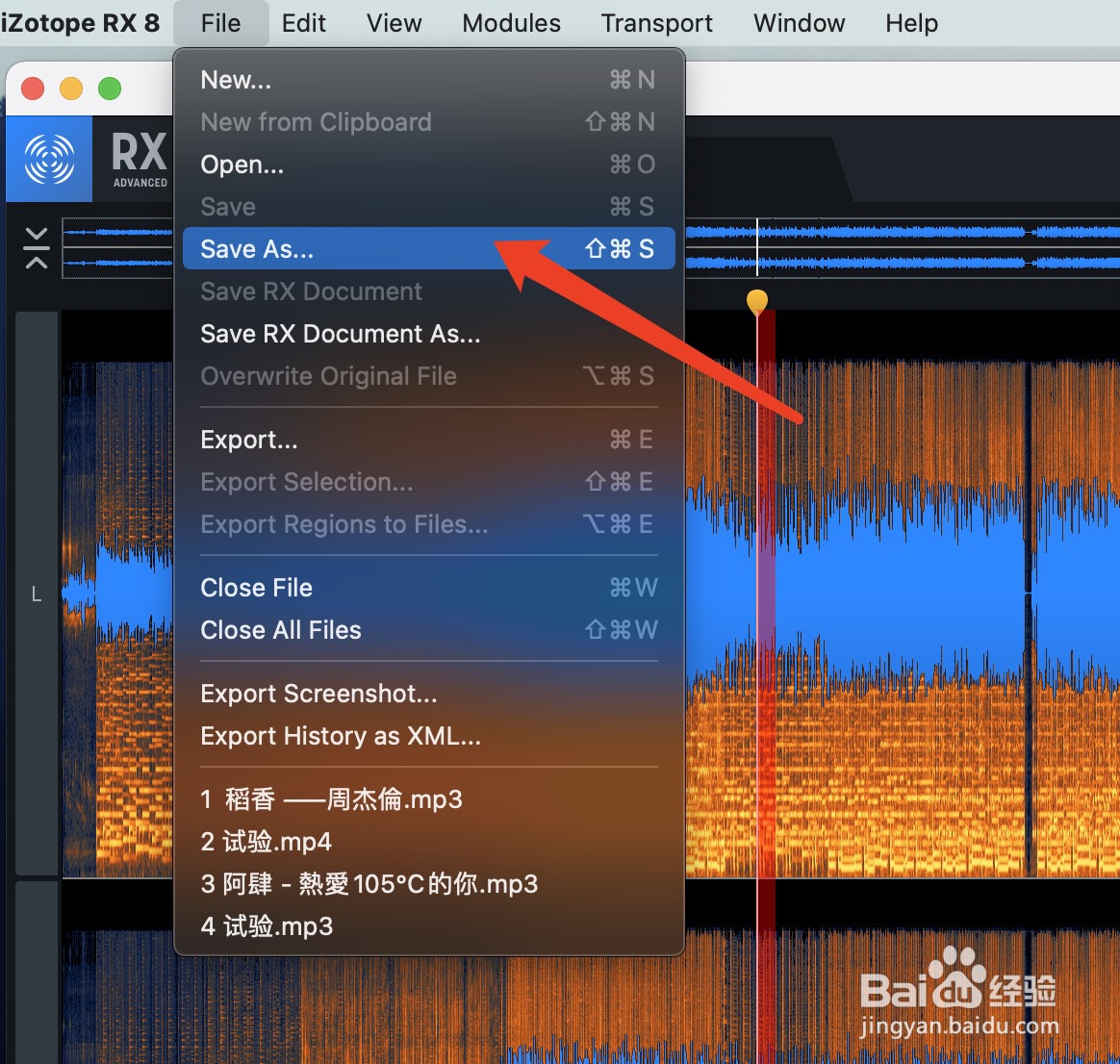Choose Open... from File menu
Viewport: 1120px width, 1064px height.
coord(428,165)
